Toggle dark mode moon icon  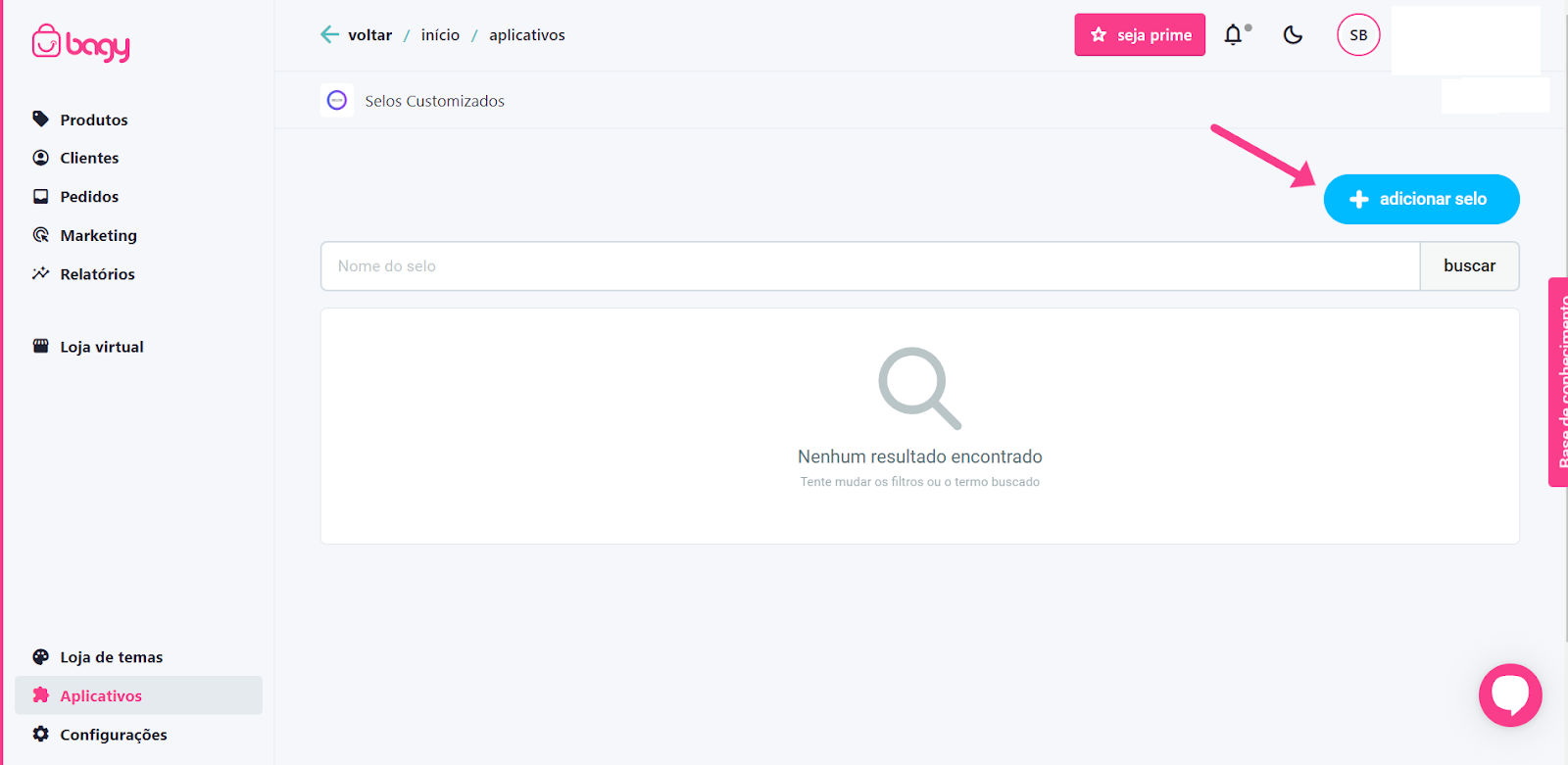click(x=1293, y=35)
